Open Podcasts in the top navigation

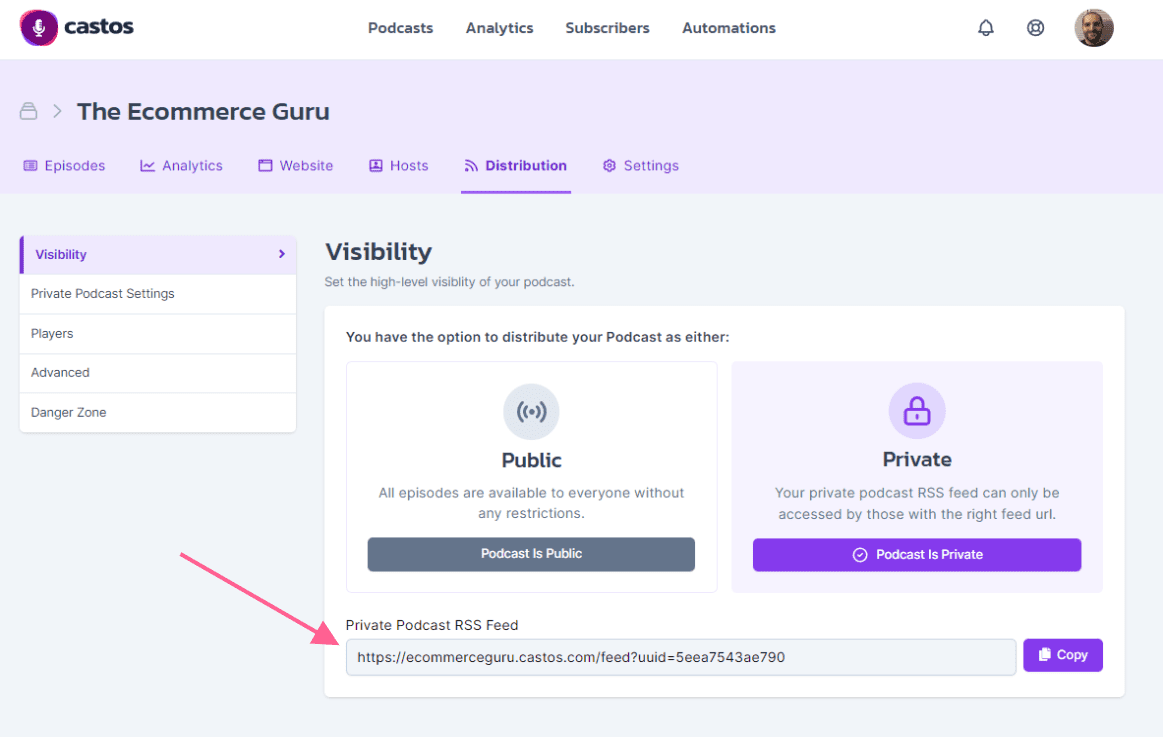click(401, 28)
